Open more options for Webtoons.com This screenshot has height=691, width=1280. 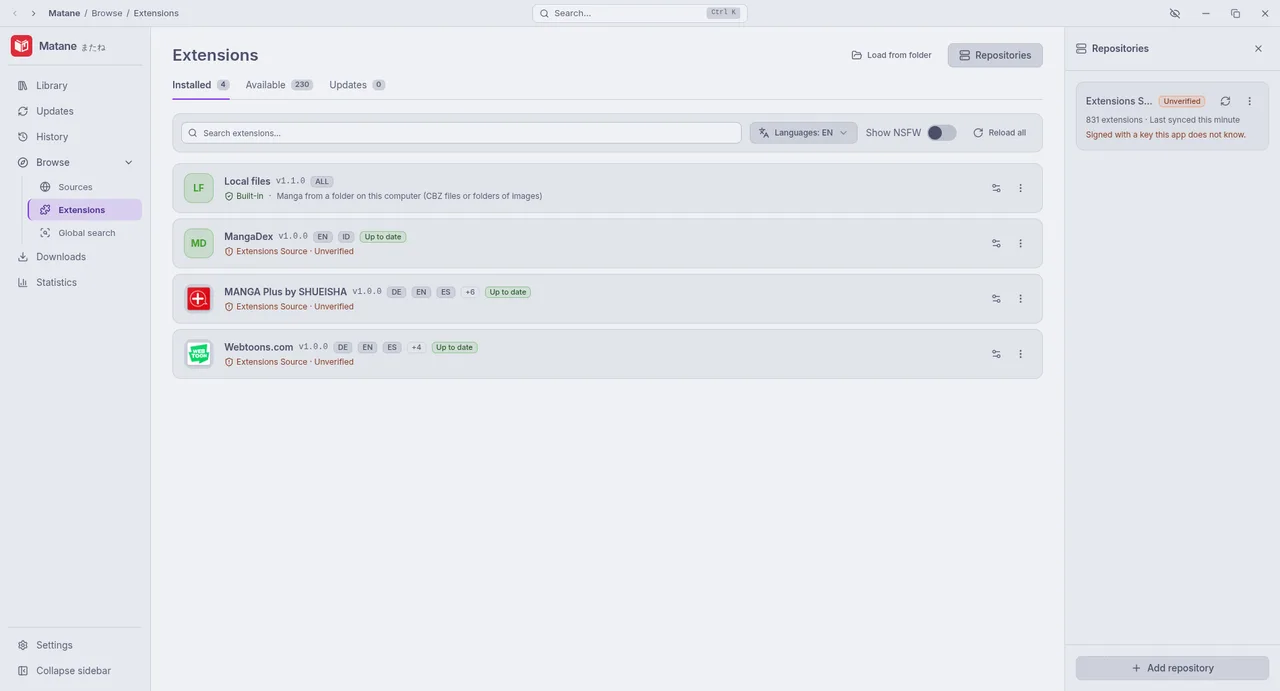(1020, 354)
